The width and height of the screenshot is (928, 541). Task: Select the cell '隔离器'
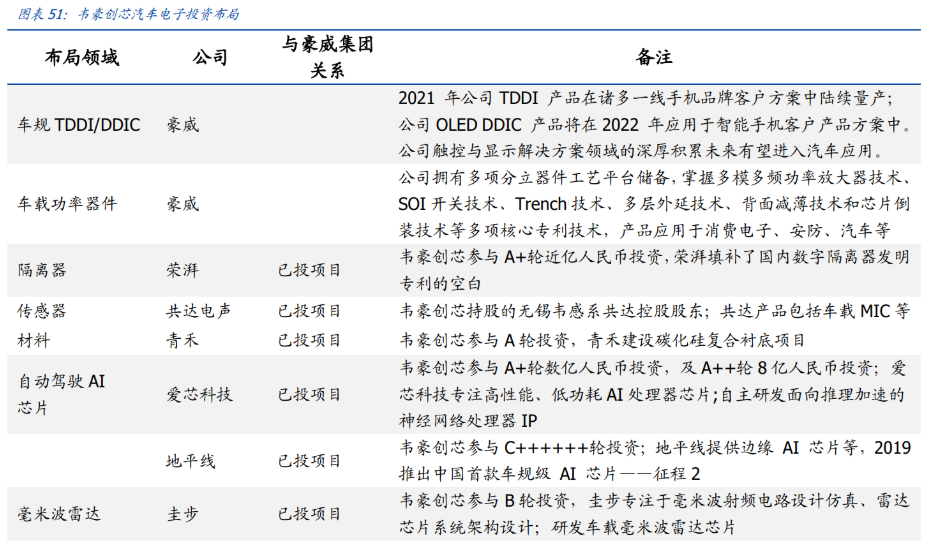coord(41,270)
